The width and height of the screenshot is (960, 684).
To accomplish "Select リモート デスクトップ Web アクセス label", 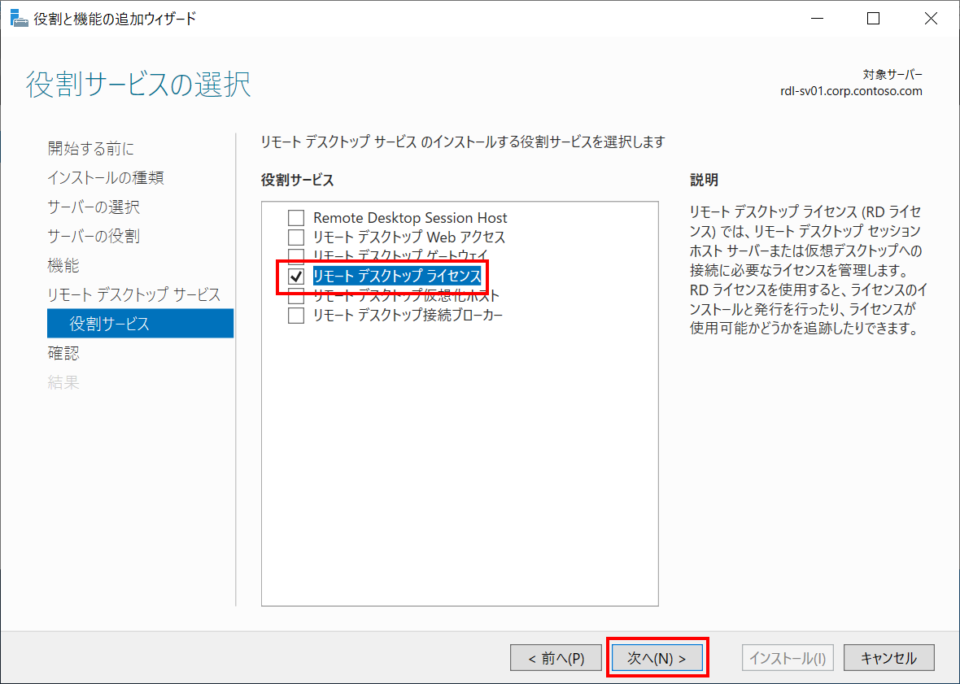I will click(x=409, y=237).
